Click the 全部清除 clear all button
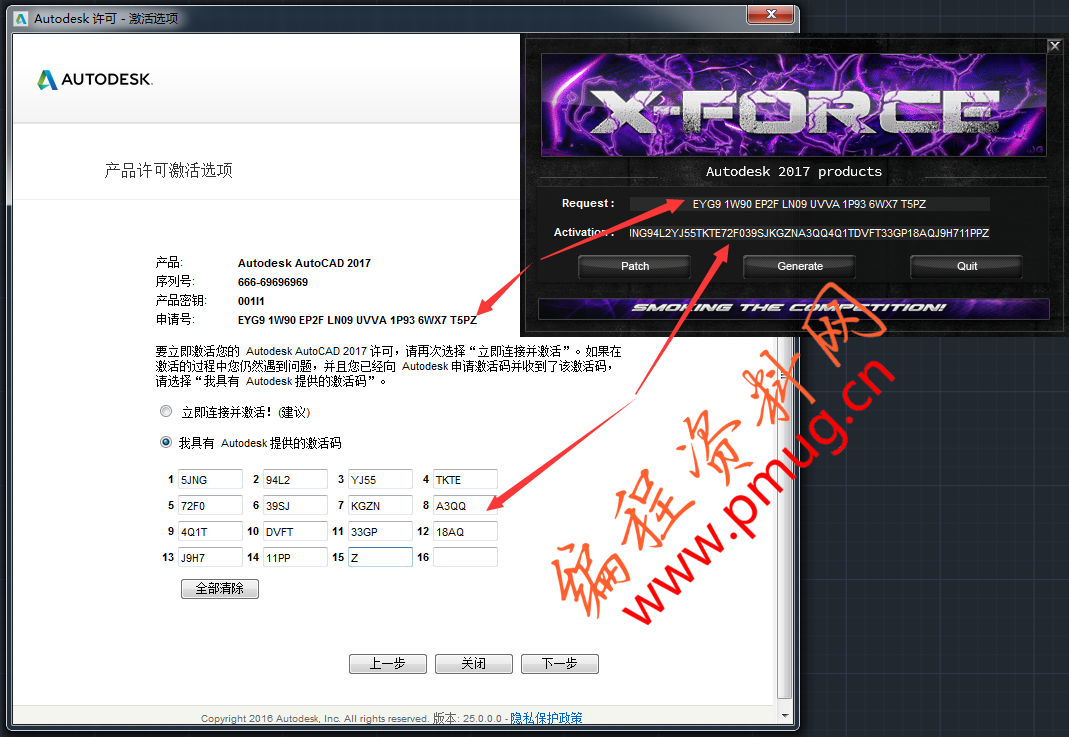Screen dimensions: 1069x737 click(220, 588)
